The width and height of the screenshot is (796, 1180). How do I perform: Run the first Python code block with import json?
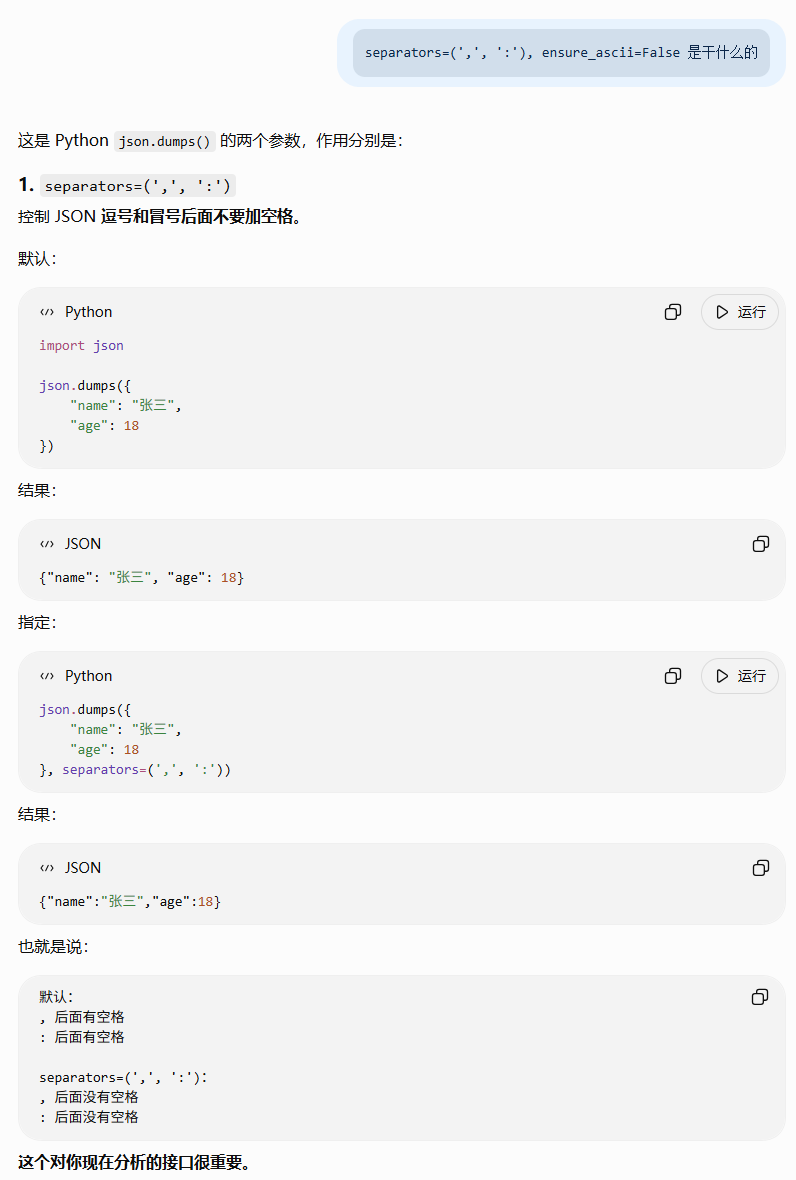point(740,312)
